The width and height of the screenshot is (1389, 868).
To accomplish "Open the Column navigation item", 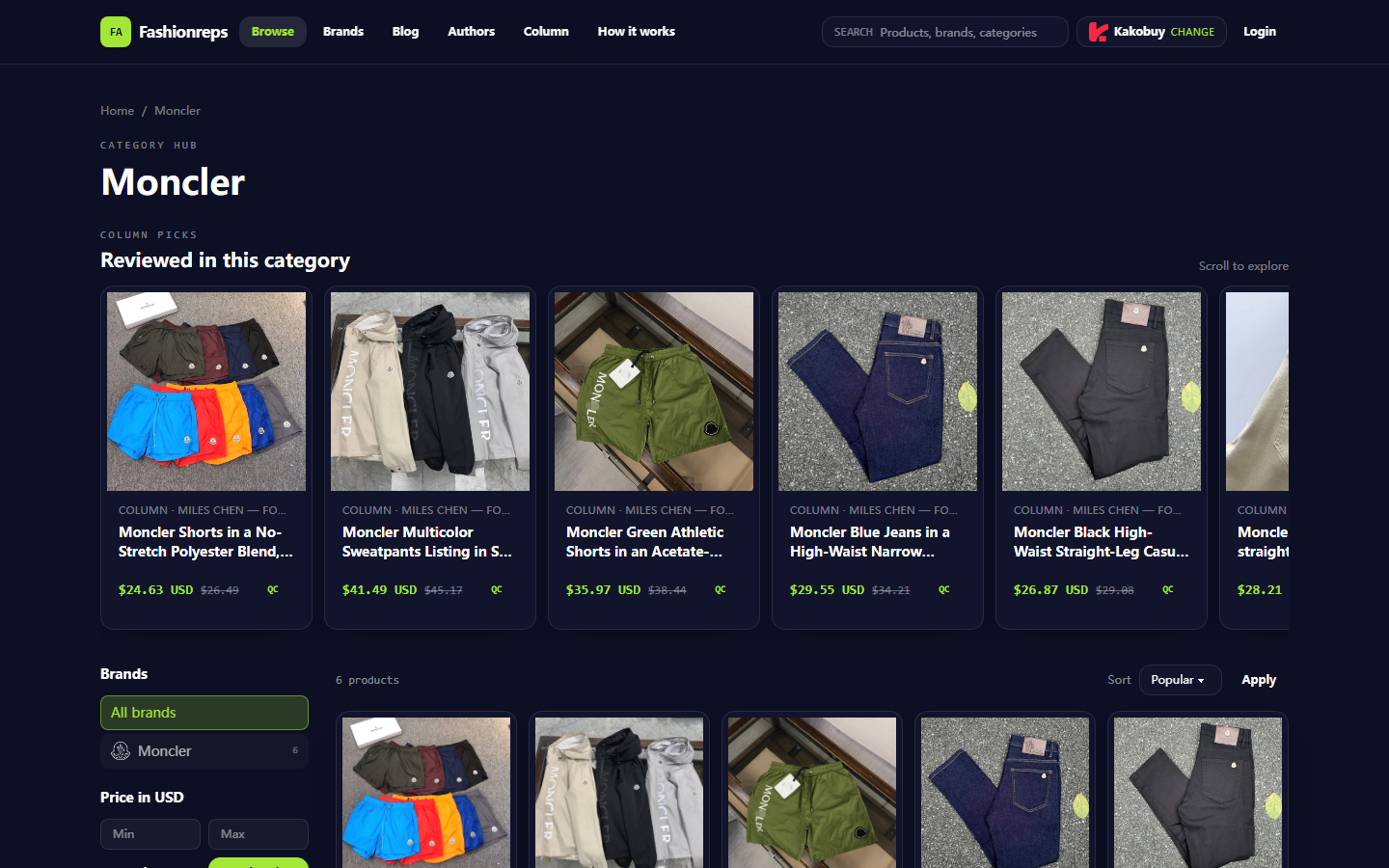I will pos(546,32).
